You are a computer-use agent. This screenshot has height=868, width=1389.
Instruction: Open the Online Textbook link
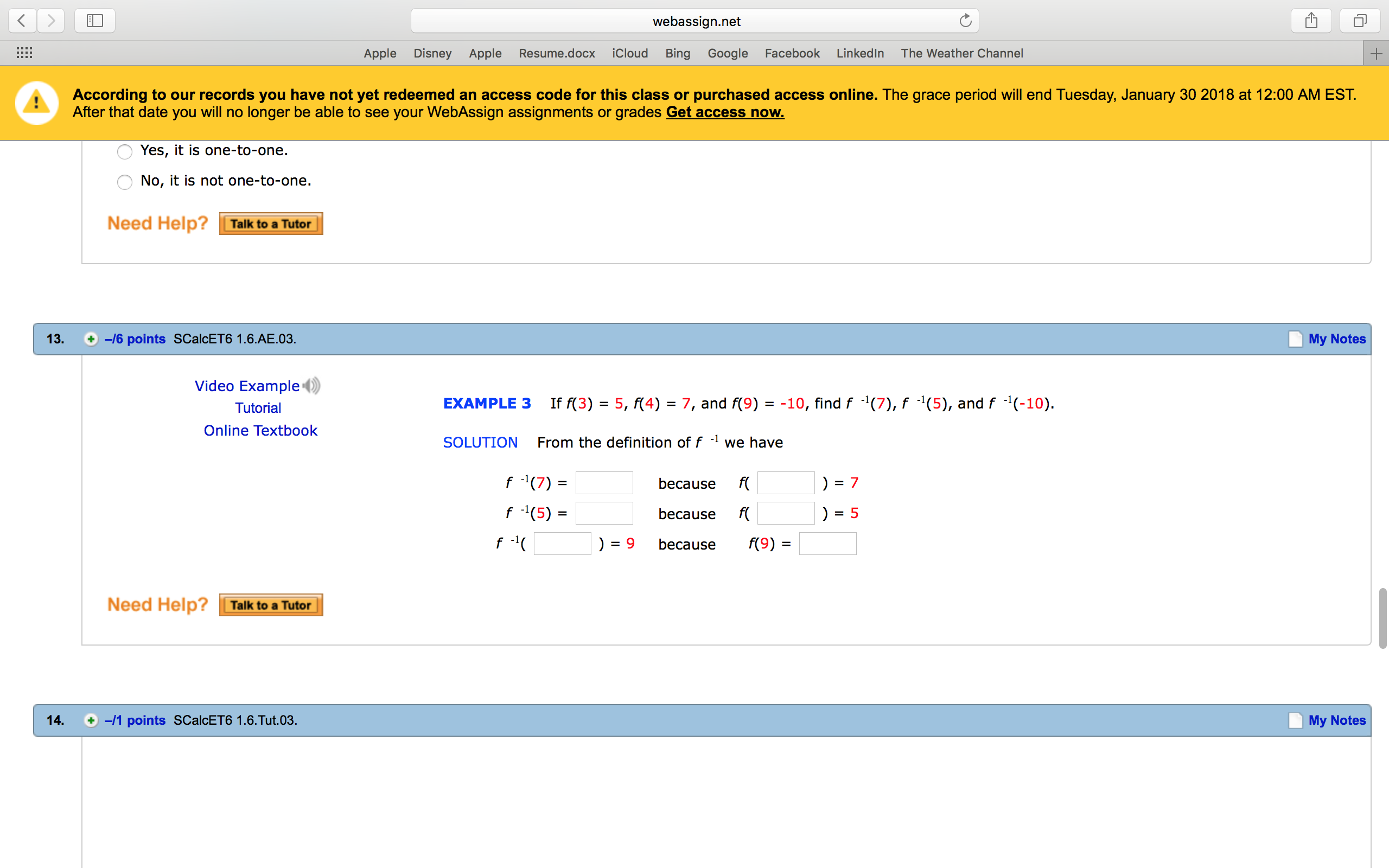[260, 431]
